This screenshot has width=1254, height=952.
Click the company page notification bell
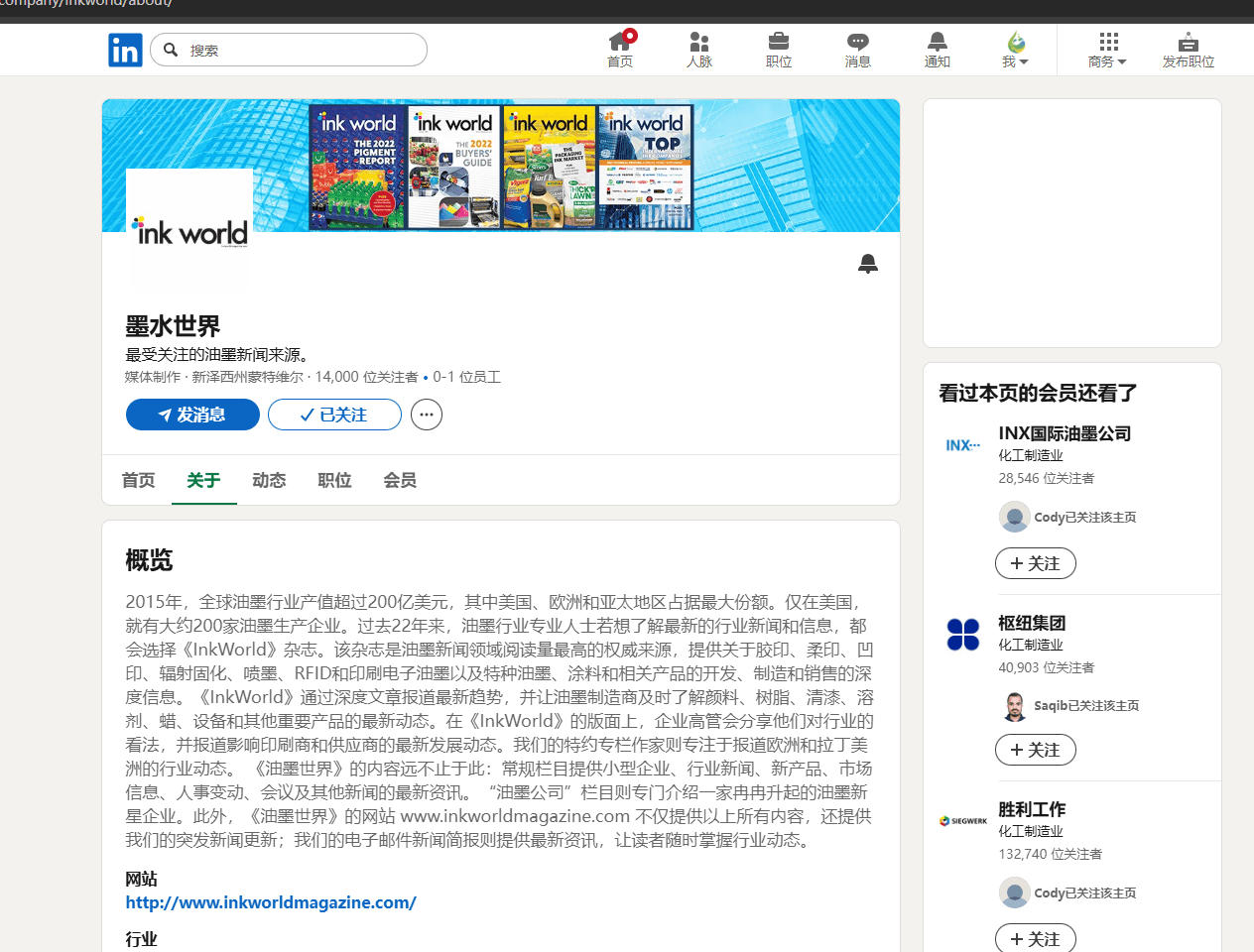point(868,264)
